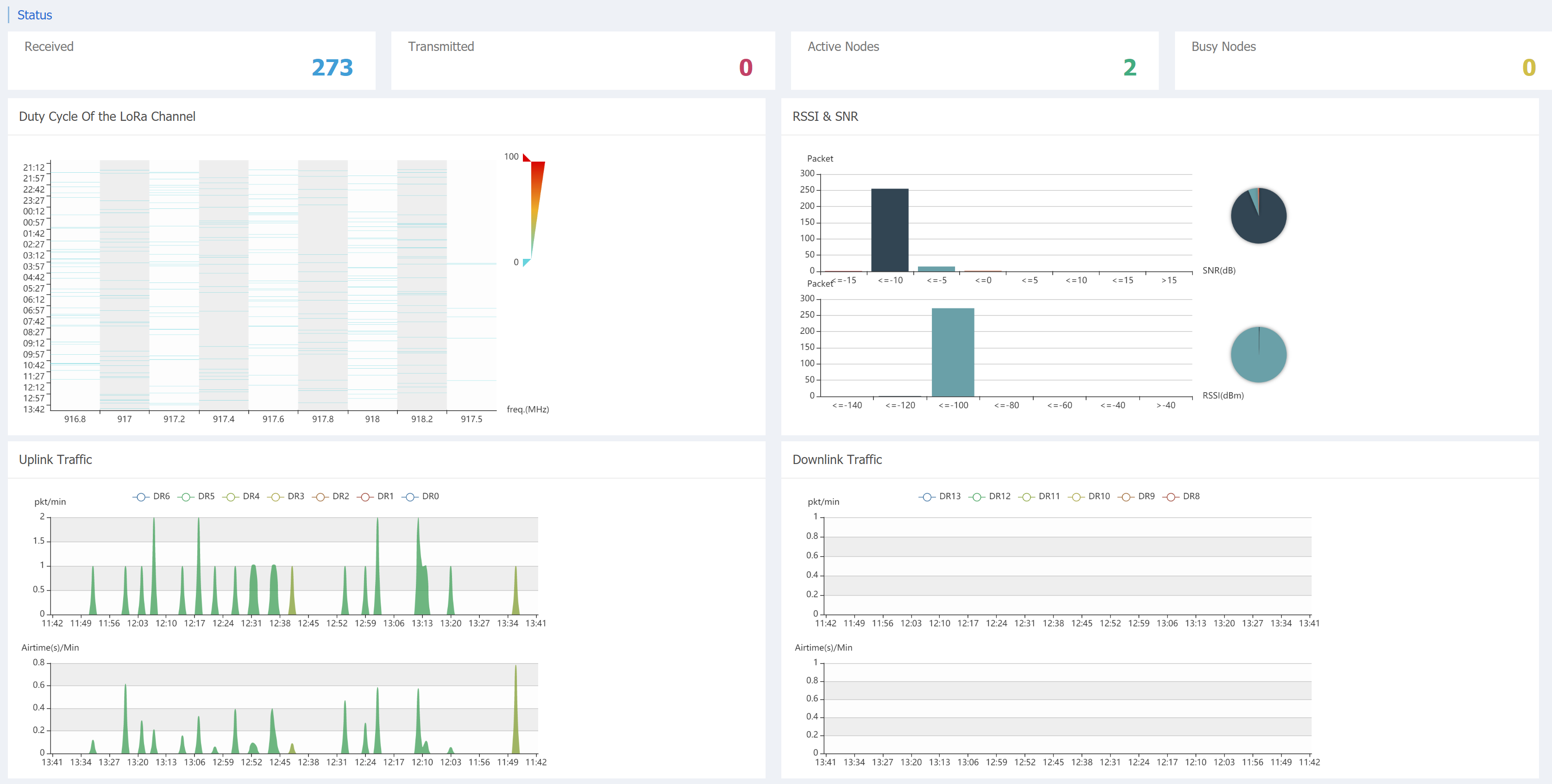
Task: Toggle DR6 series in Uplink Traffic legend
Action: (x=151, y=496)
